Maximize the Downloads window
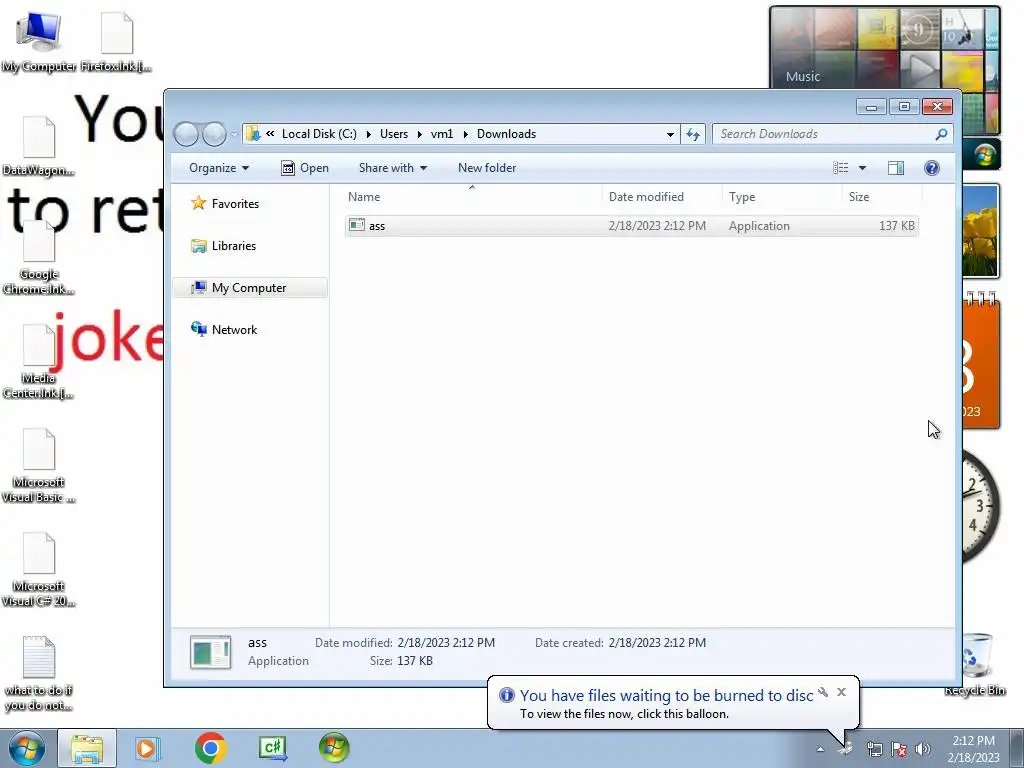1024x768 pixels. [904, 106]
